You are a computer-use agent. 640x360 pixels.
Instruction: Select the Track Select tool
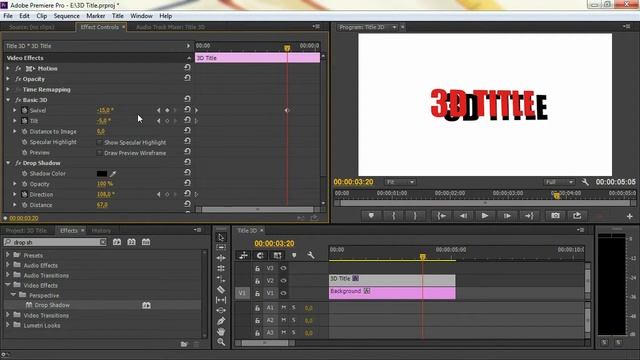tap(221, 248)
